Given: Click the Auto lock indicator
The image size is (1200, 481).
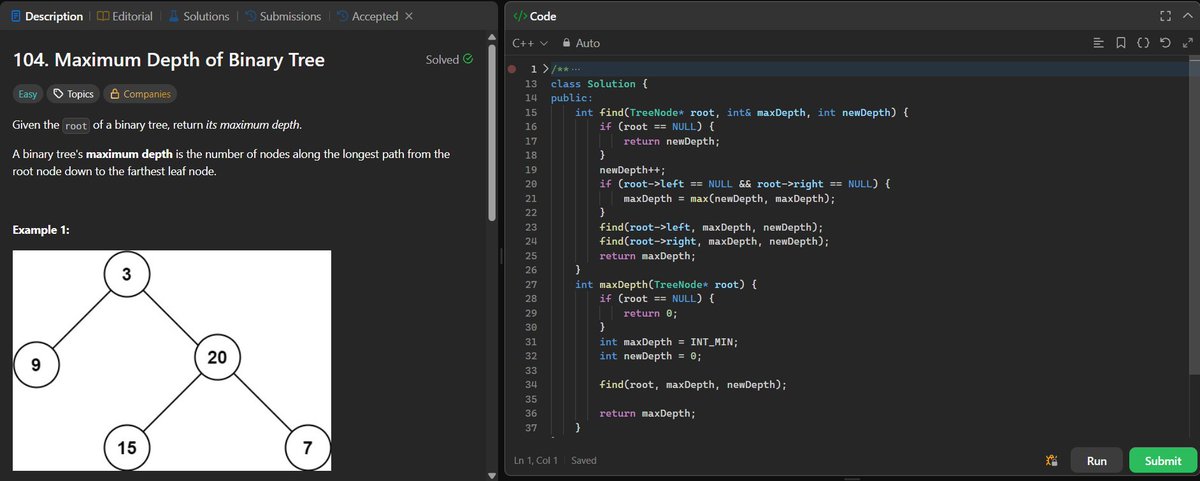Looking at the screenshot, I should tap(581, 43).
